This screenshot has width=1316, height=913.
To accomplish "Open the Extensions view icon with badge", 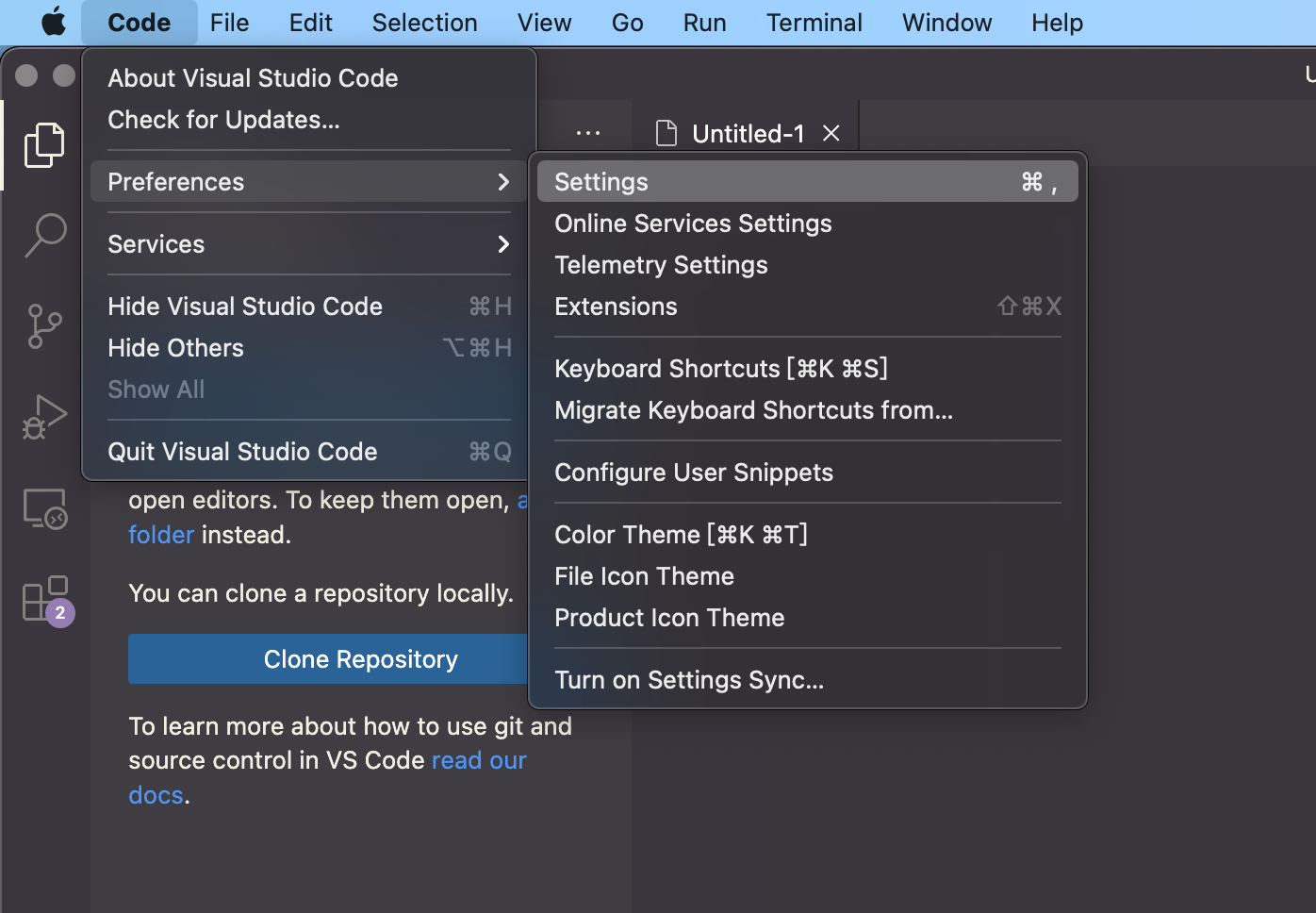I will [47, 601].
